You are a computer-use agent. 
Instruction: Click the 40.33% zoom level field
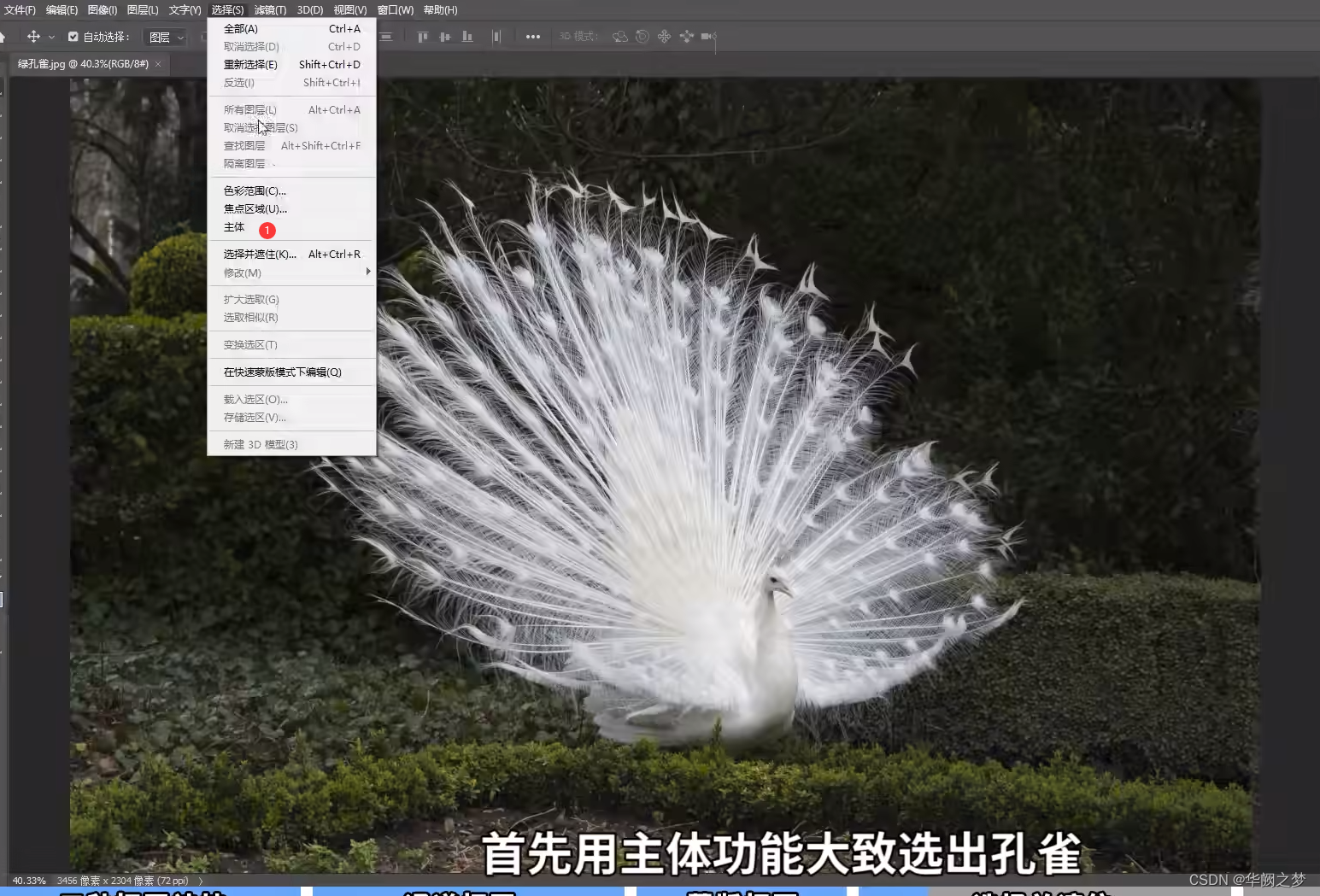(29, 881)
